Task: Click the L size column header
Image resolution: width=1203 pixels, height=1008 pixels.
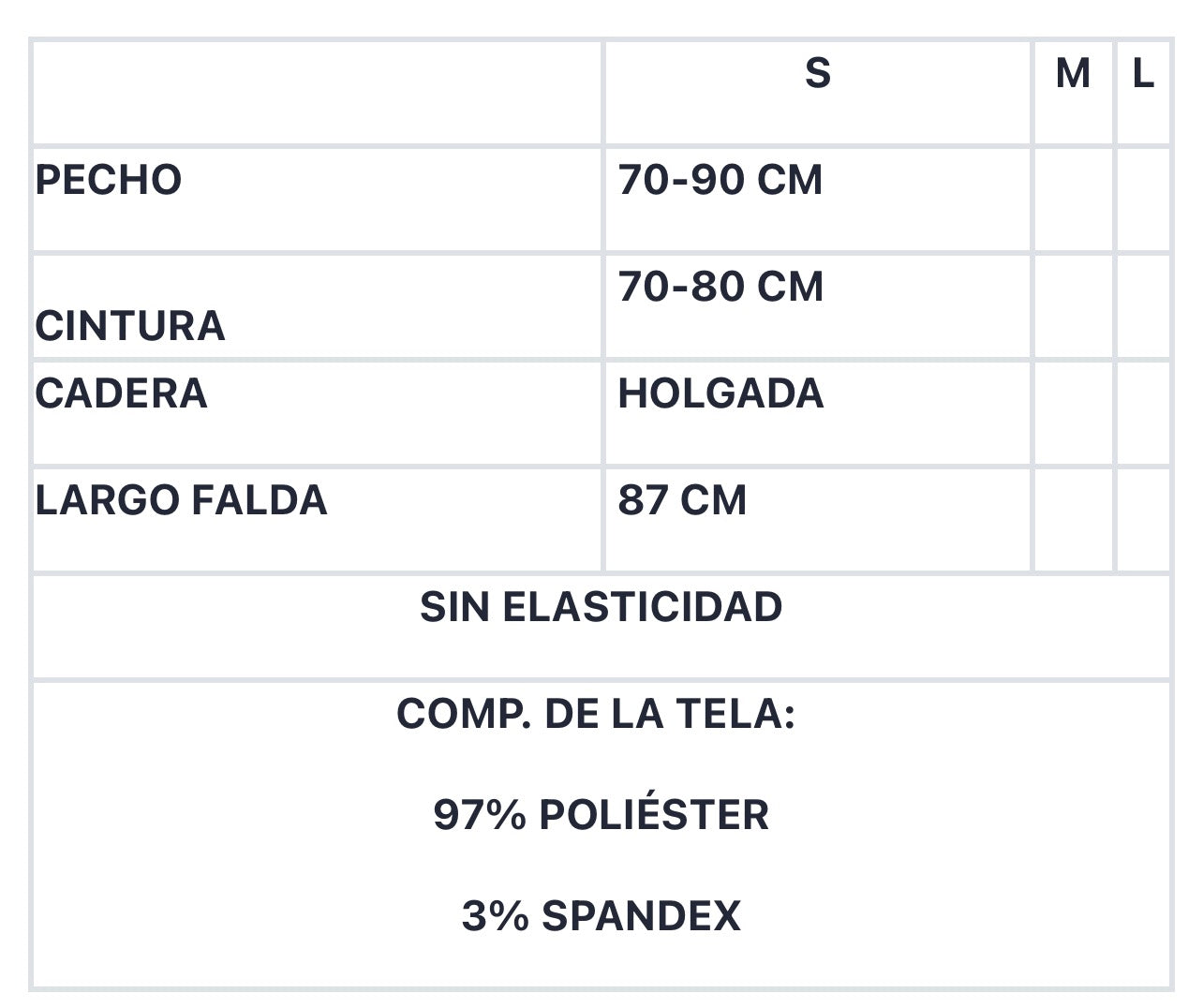Action: click(x=1143, y=73)
